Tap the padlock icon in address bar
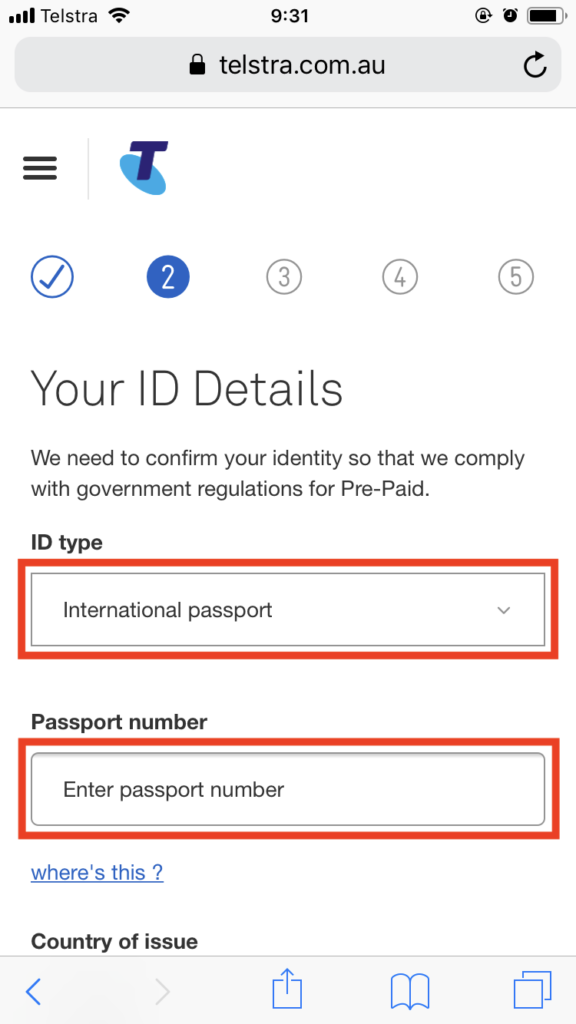576x1024 pixels. tap(197, 64)
